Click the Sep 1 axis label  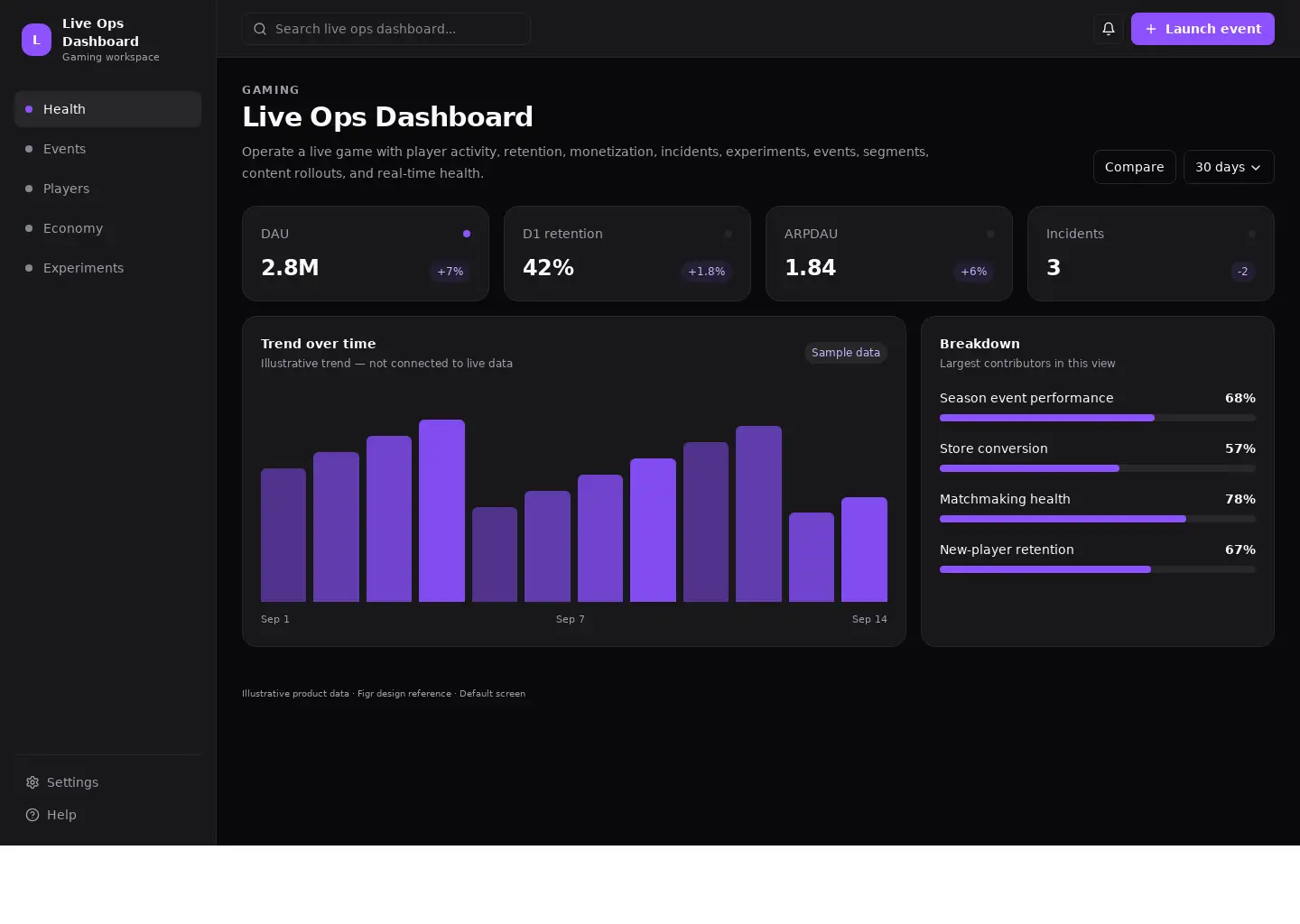pyautogui.click(x=275, y=619)
